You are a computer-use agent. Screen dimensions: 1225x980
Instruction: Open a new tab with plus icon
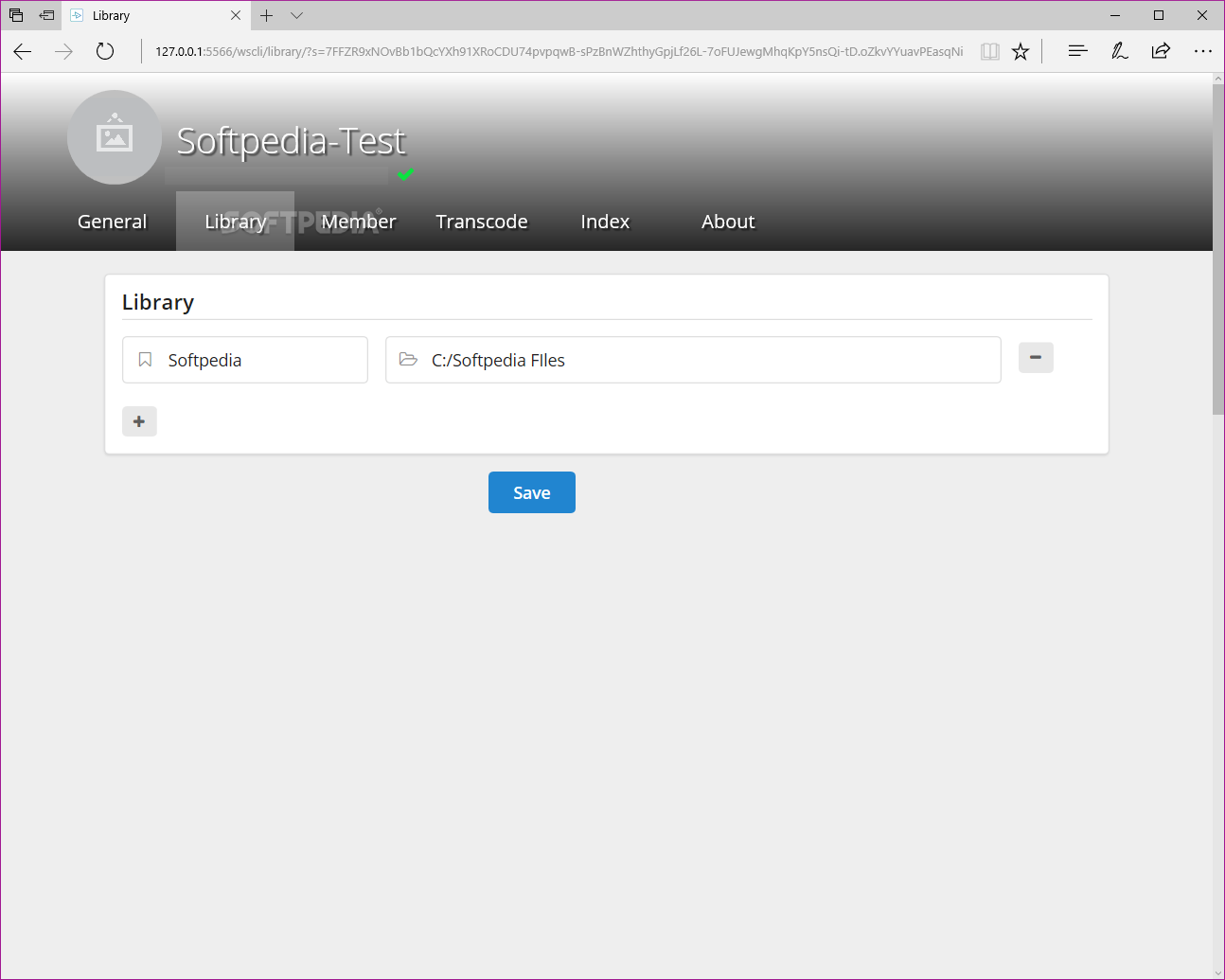(267, 15)
